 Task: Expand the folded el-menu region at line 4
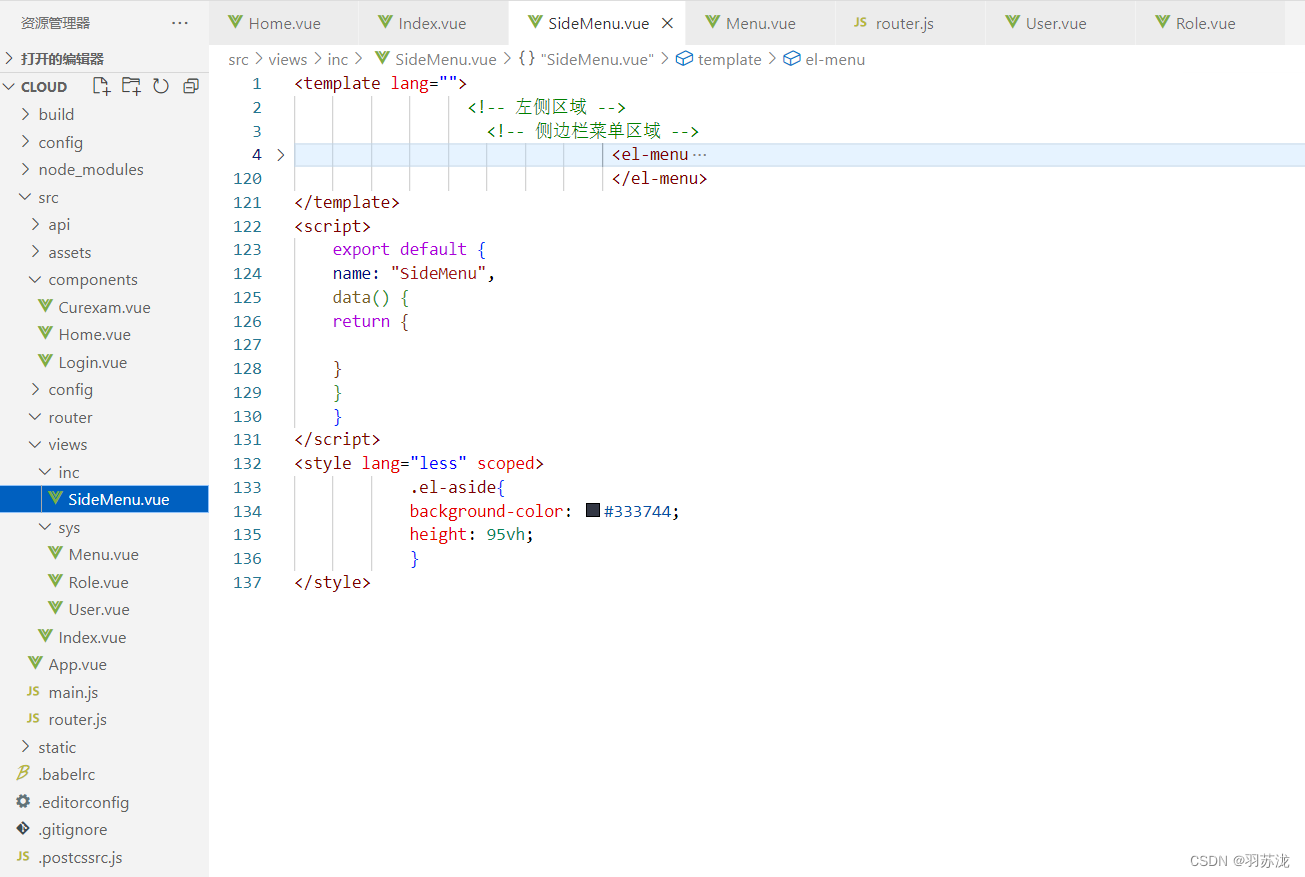tap(281, 155)
